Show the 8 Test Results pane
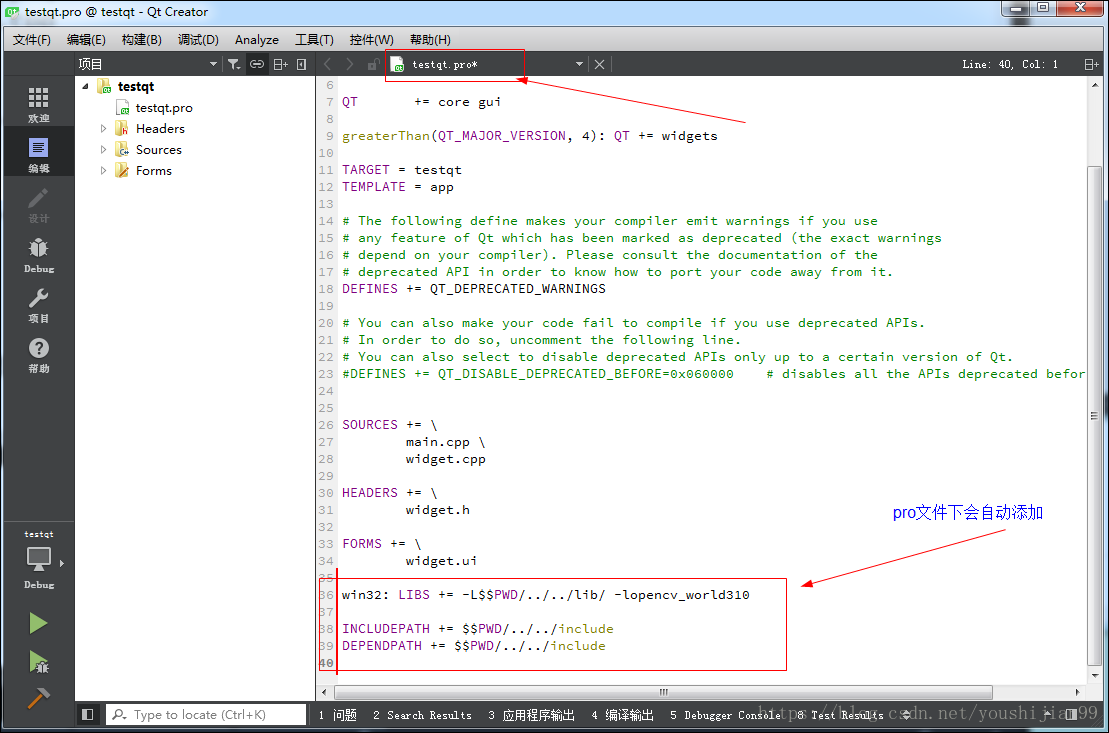This screenshot has width=1109, height=733. 840,715
